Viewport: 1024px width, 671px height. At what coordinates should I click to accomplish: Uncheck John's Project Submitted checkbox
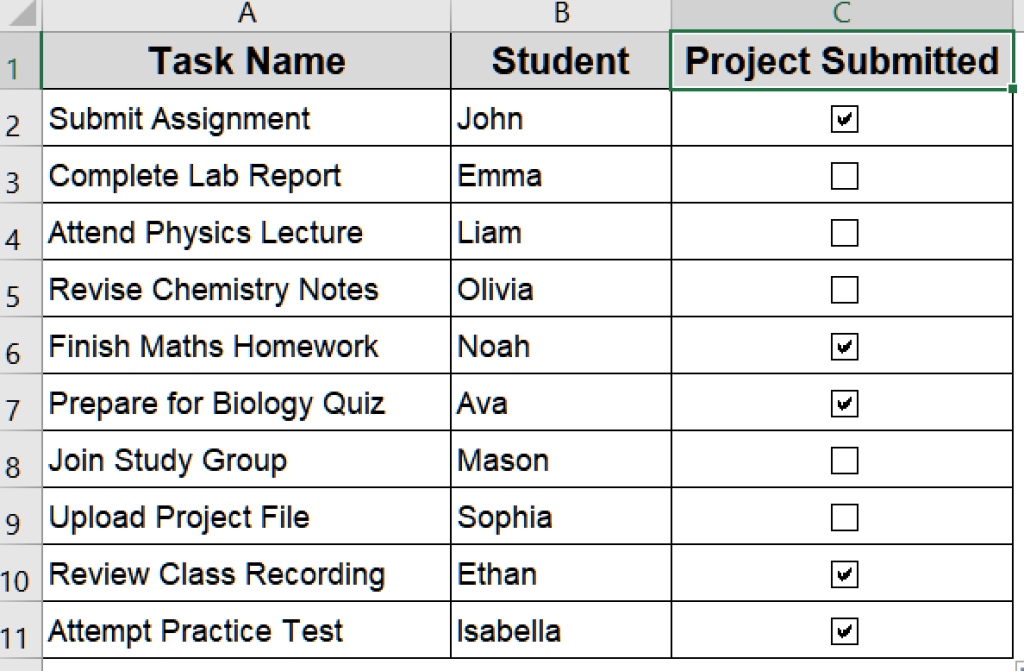844,120
